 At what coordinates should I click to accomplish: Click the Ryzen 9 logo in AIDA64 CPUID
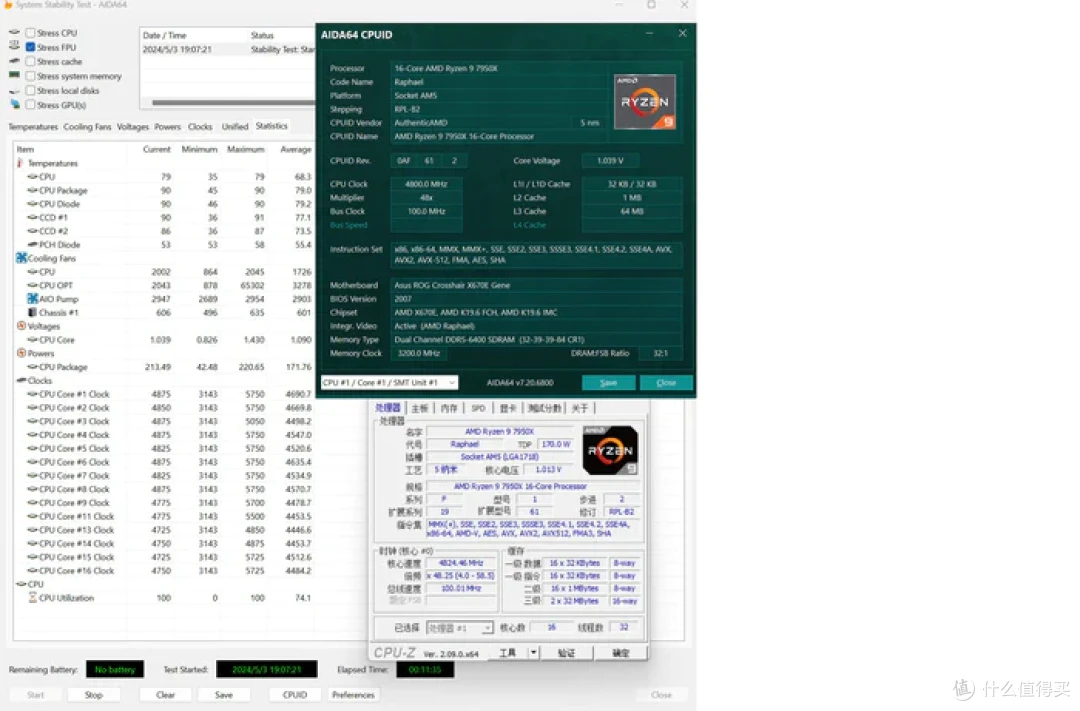click(x=645, y=102)
